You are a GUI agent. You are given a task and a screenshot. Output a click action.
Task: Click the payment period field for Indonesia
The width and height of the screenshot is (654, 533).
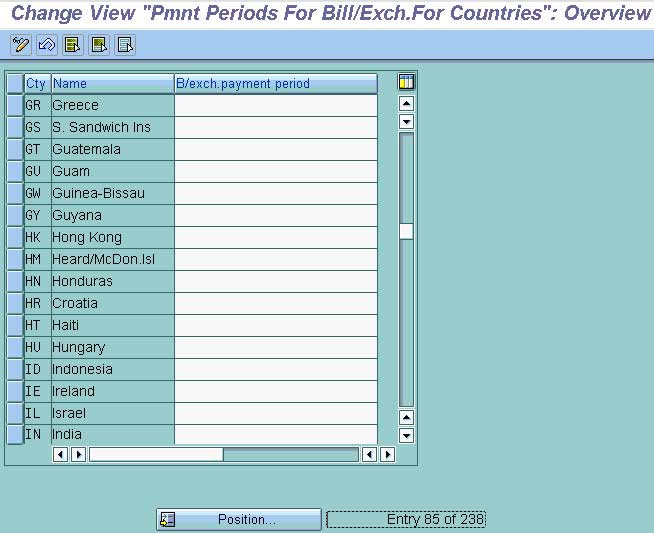tap(276, 369)
